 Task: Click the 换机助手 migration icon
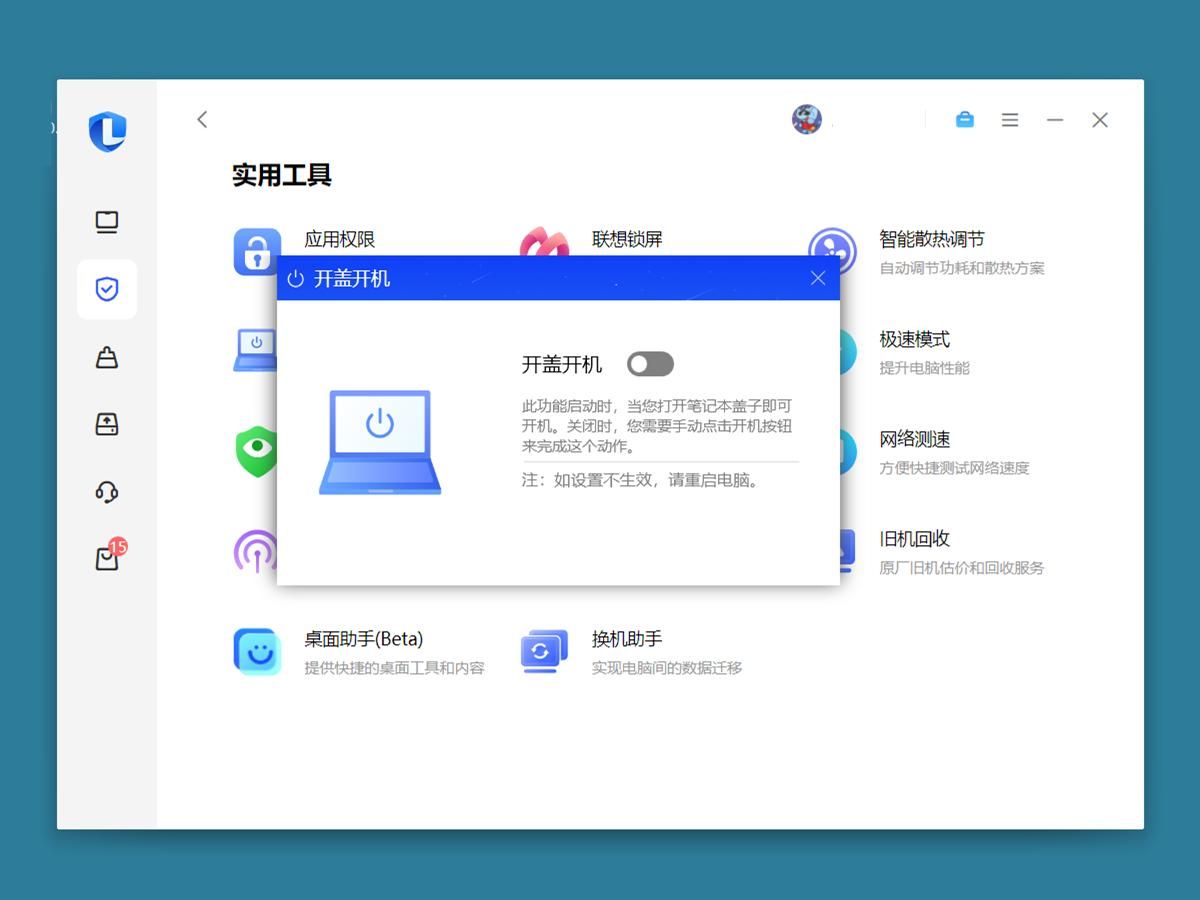click(x=543, y=651)
